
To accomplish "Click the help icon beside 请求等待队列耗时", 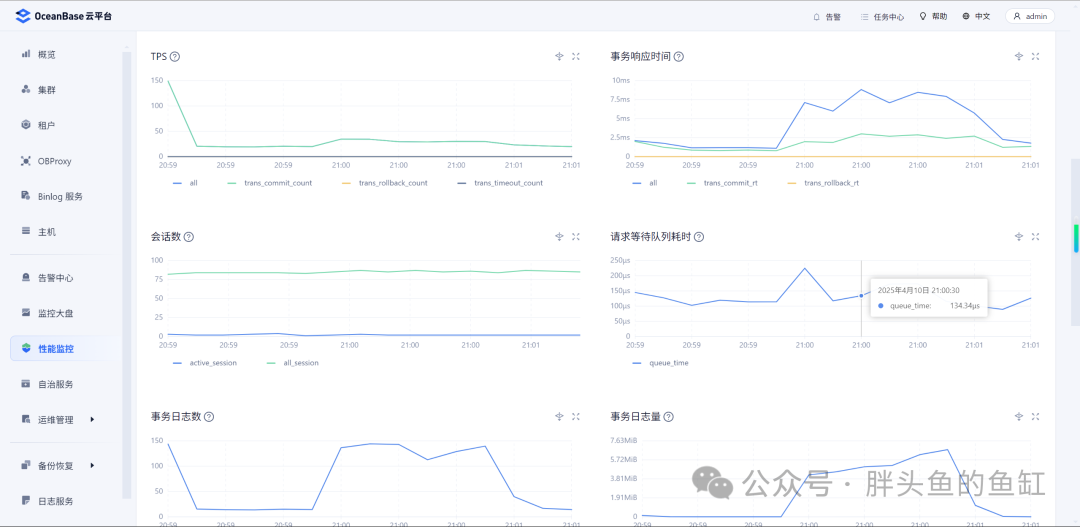I will click(x=699, y=237).
